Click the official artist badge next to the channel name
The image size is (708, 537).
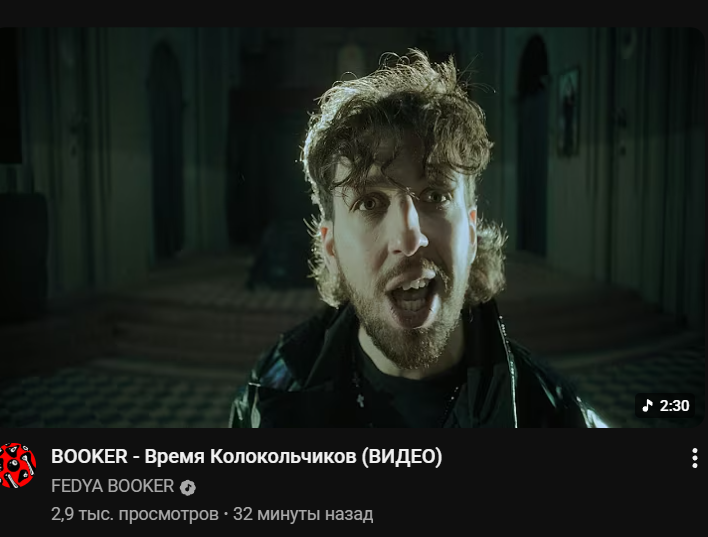point(188,487)
